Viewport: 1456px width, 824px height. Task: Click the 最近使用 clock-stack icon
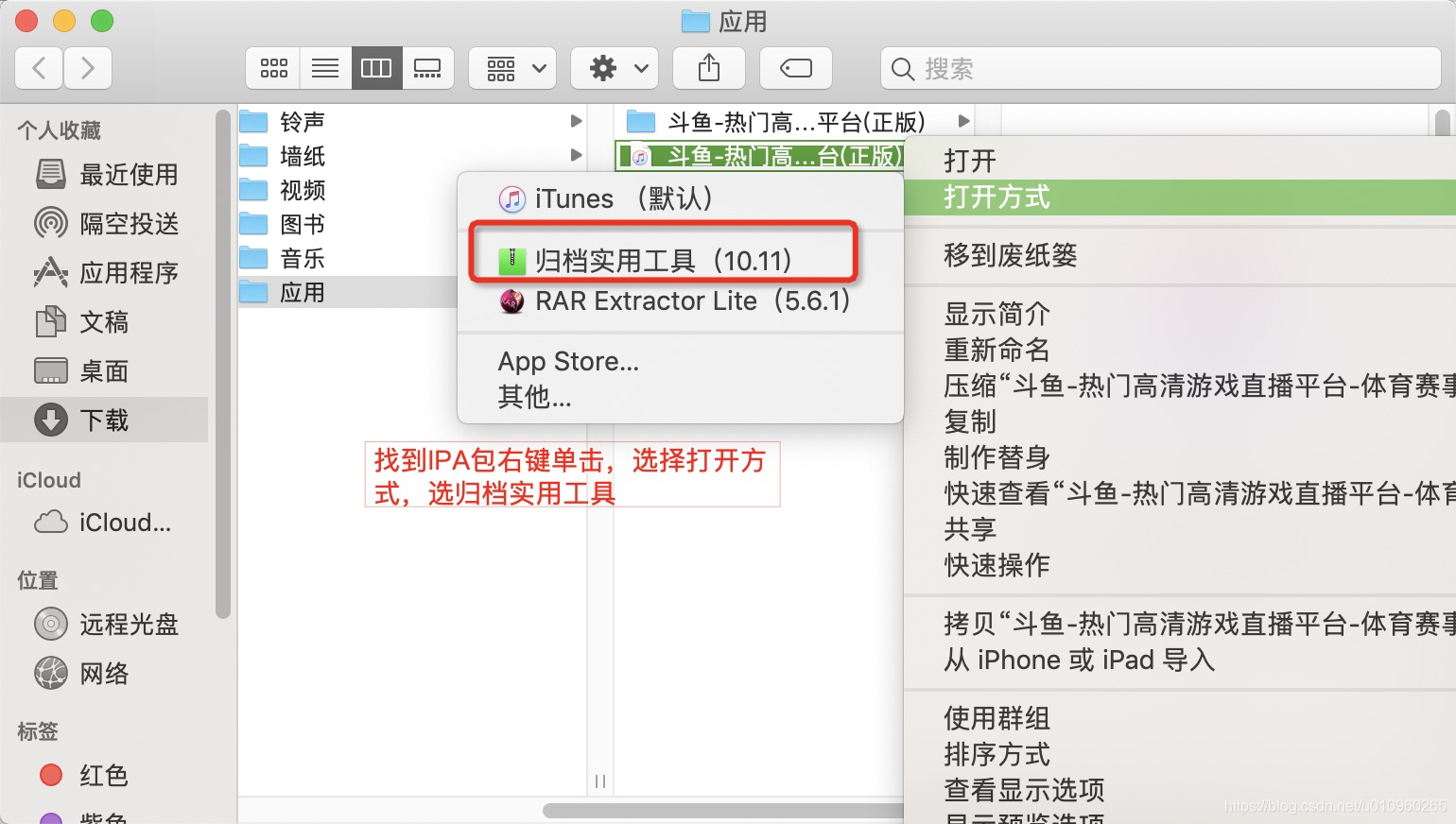click(51, 174)
